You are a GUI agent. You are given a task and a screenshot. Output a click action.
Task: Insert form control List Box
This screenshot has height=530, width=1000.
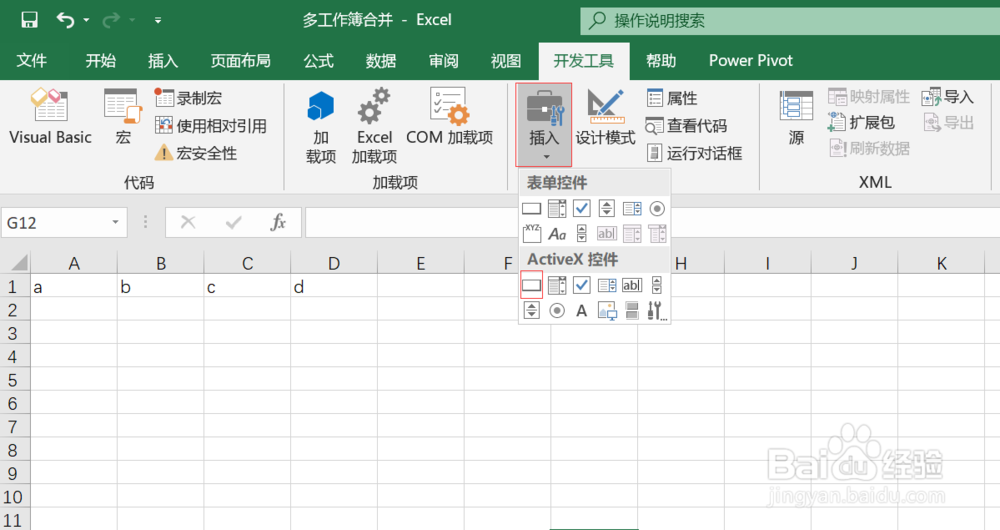[632, 209]
